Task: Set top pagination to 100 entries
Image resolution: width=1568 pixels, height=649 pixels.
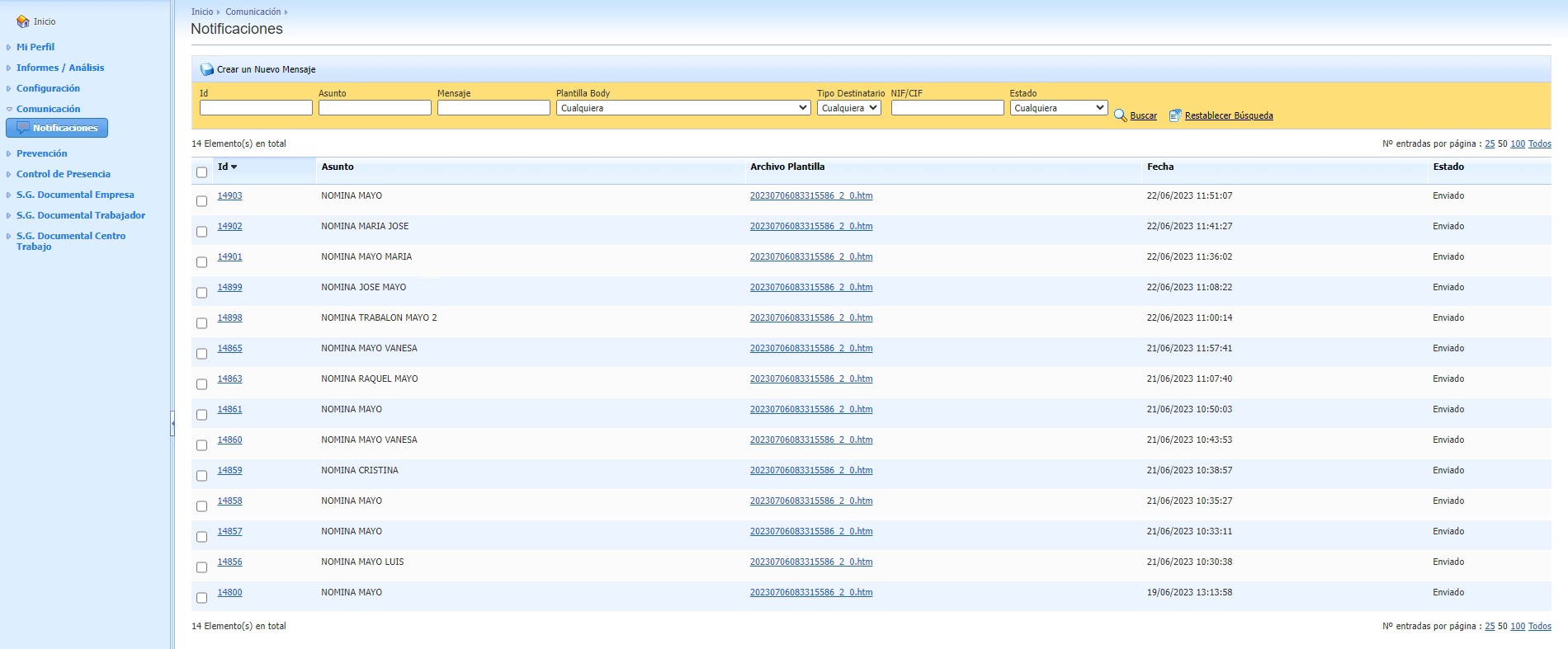Action: (x=1518, y=143)
